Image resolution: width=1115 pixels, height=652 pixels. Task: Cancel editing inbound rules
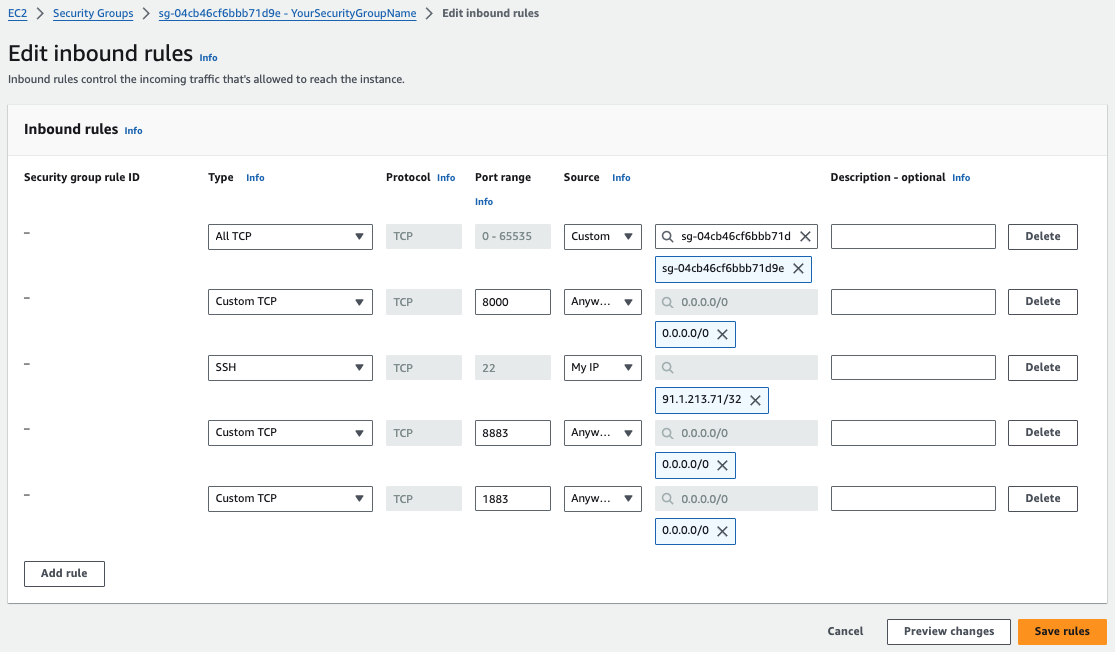pyautogui.click(x=845, y=631)
